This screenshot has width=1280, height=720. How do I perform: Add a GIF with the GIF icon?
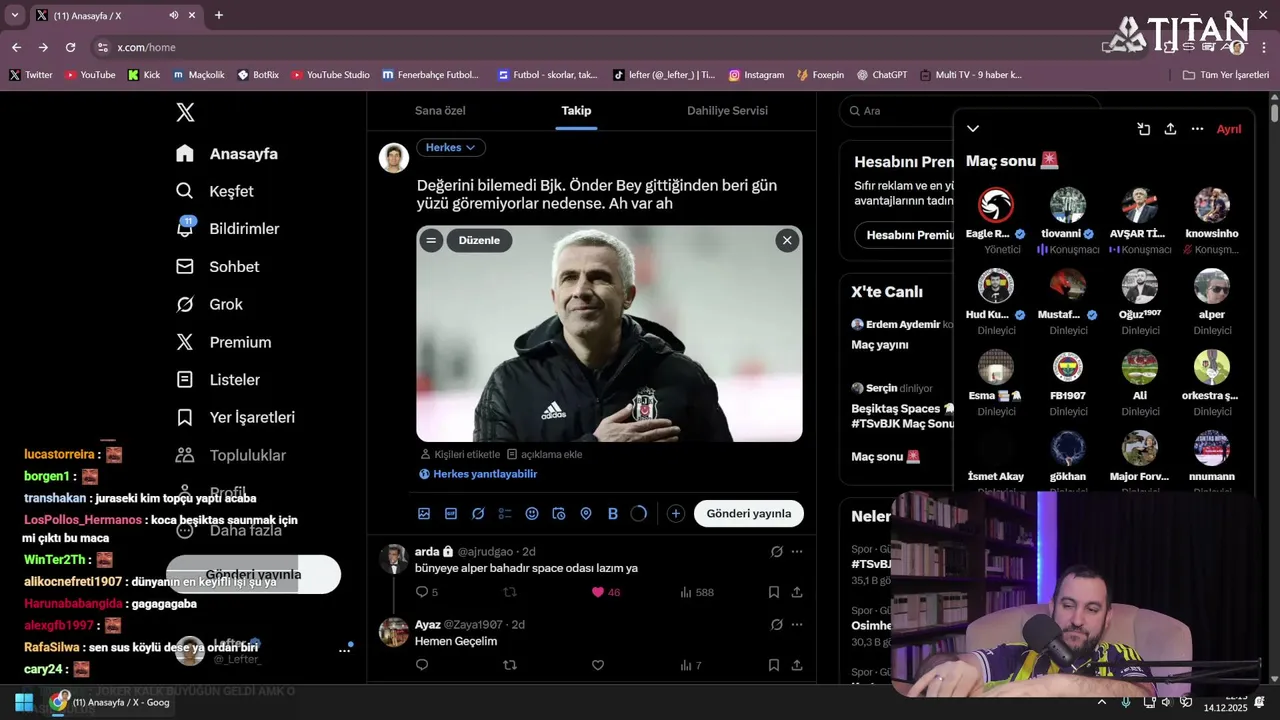pyautogui.click(x=451, y=513)
